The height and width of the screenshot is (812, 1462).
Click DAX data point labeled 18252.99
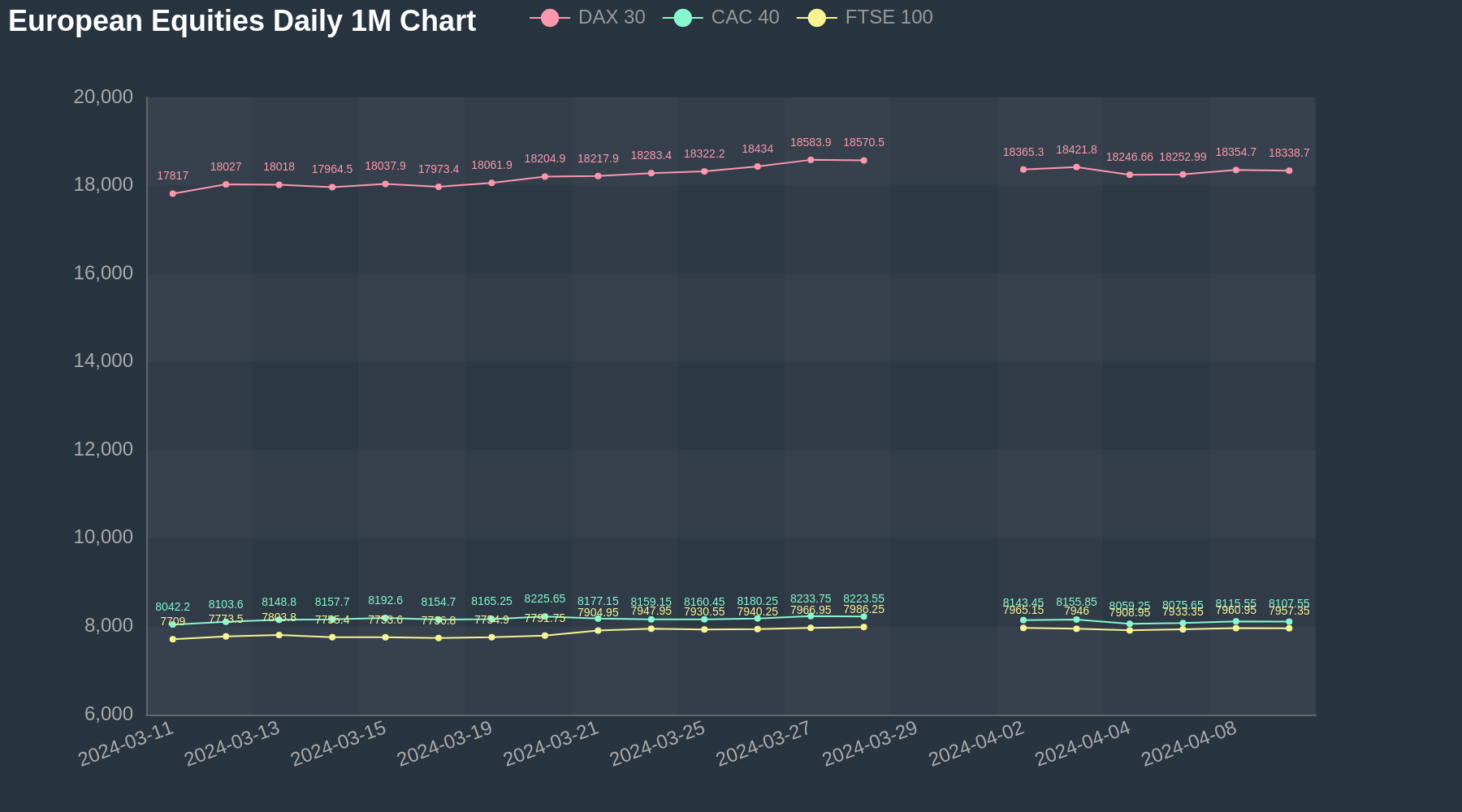[1183, 175]
